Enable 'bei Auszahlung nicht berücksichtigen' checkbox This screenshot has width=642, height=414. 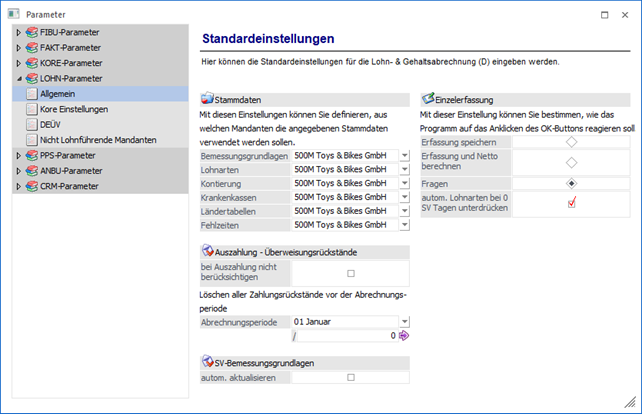click(350, 273)
